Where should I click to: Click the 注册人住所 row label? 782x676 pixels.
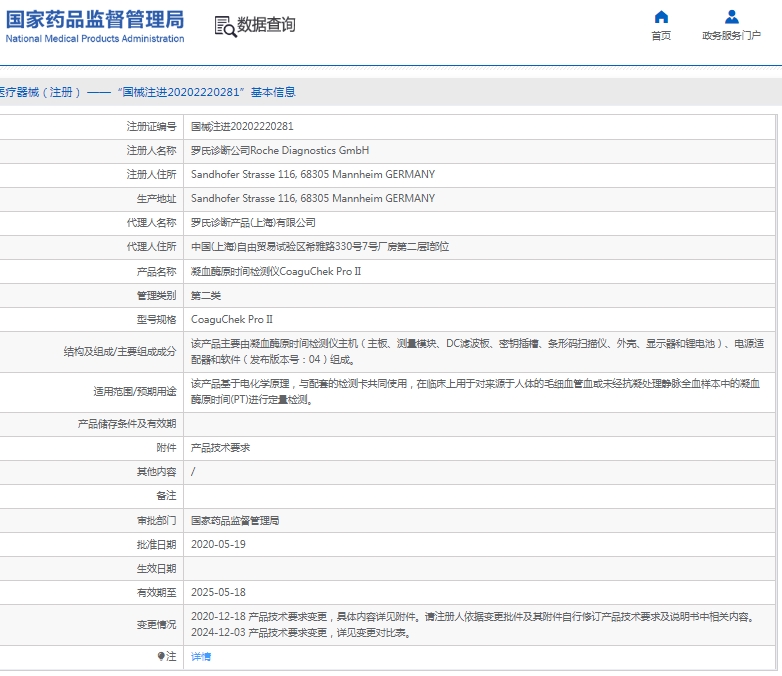click(x=151, y=174)
